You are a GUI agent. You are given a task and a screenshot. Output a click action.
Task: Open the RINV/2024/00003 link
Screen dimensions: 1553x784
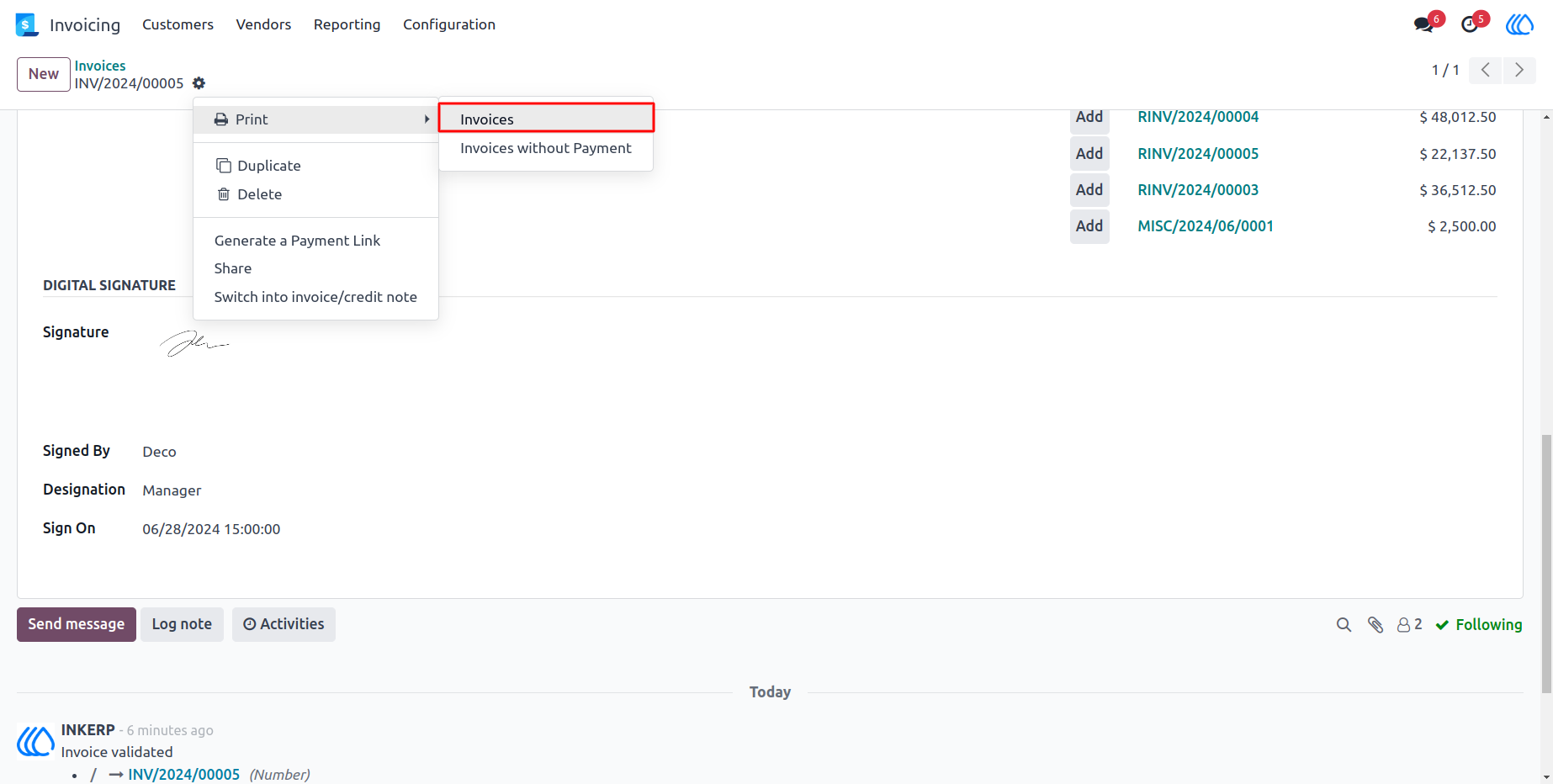click(1198, 190)
